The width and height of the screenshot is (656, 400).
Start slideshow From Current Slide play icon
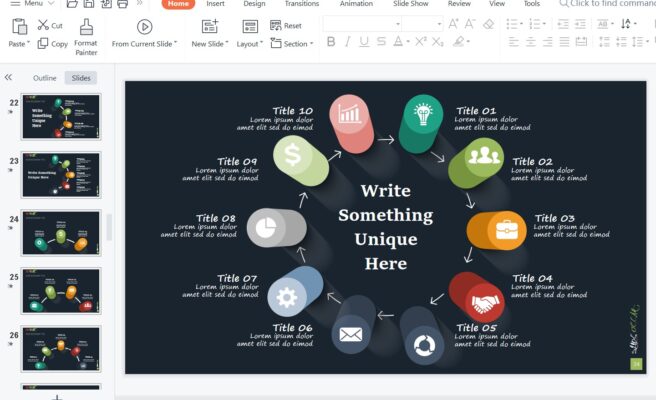click(x=144, y=27)
